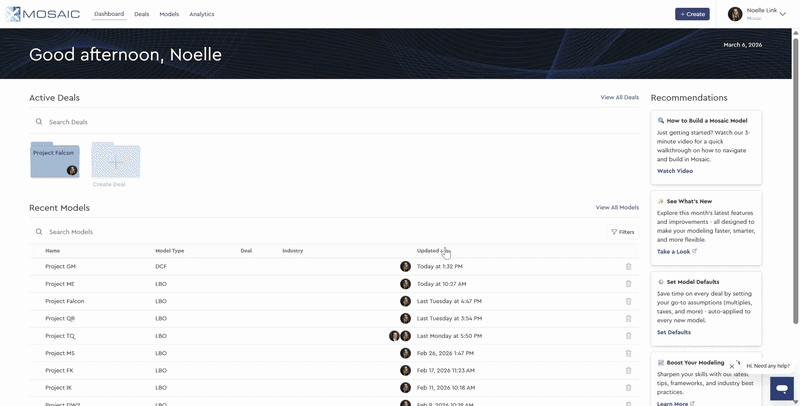Click Noelle Link profile avatar
This screenshot has width=800, height=406.
(x=735, y=14)
